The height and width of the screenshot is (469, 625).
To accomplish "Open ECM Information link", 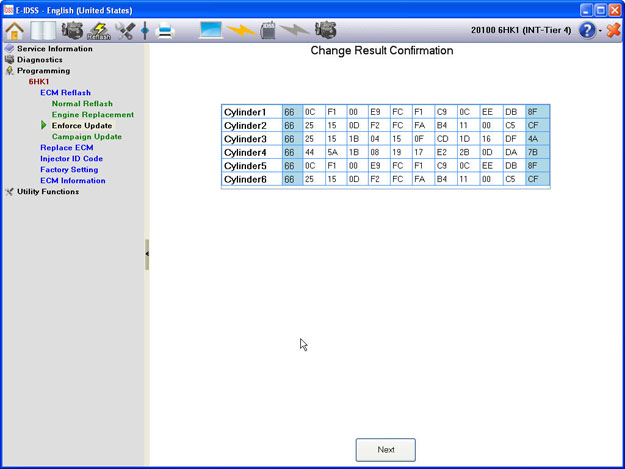I will point(72,181).
